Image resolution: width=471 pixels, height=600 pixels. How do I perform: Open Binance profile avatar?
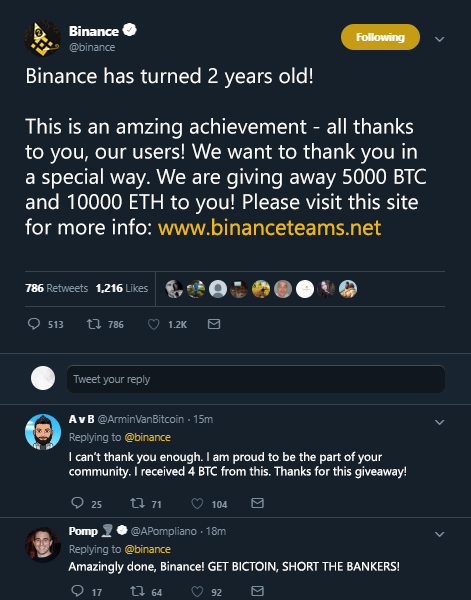coord(42,39)
